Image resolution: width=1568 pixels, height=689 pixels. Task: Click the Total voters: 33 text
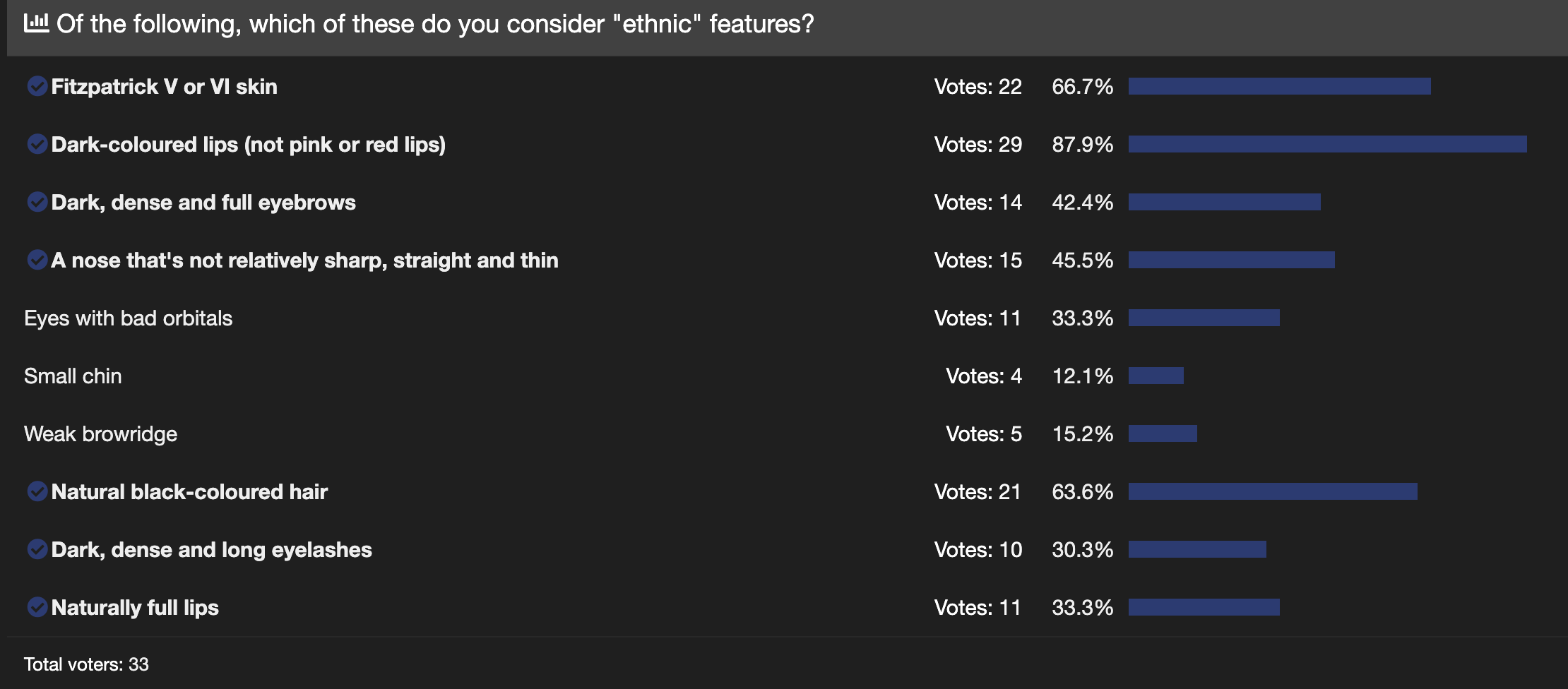pyautogui.click(x=86, y=664)
